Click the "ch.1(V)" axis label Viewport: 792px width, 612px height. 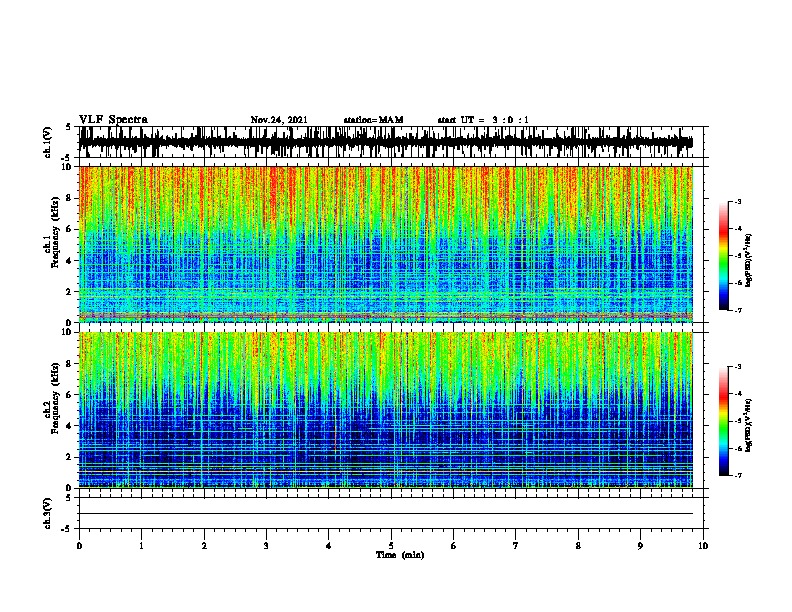click(47, 142)
